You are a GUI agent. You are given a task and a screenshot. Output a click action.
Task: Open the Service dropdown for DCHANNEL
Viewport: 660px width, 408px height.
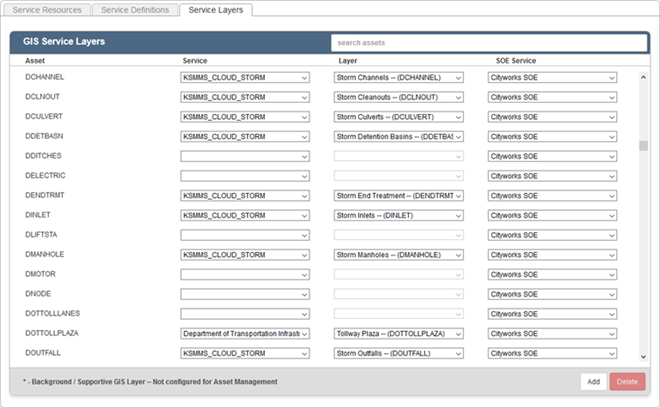click(x=245, y=77)
